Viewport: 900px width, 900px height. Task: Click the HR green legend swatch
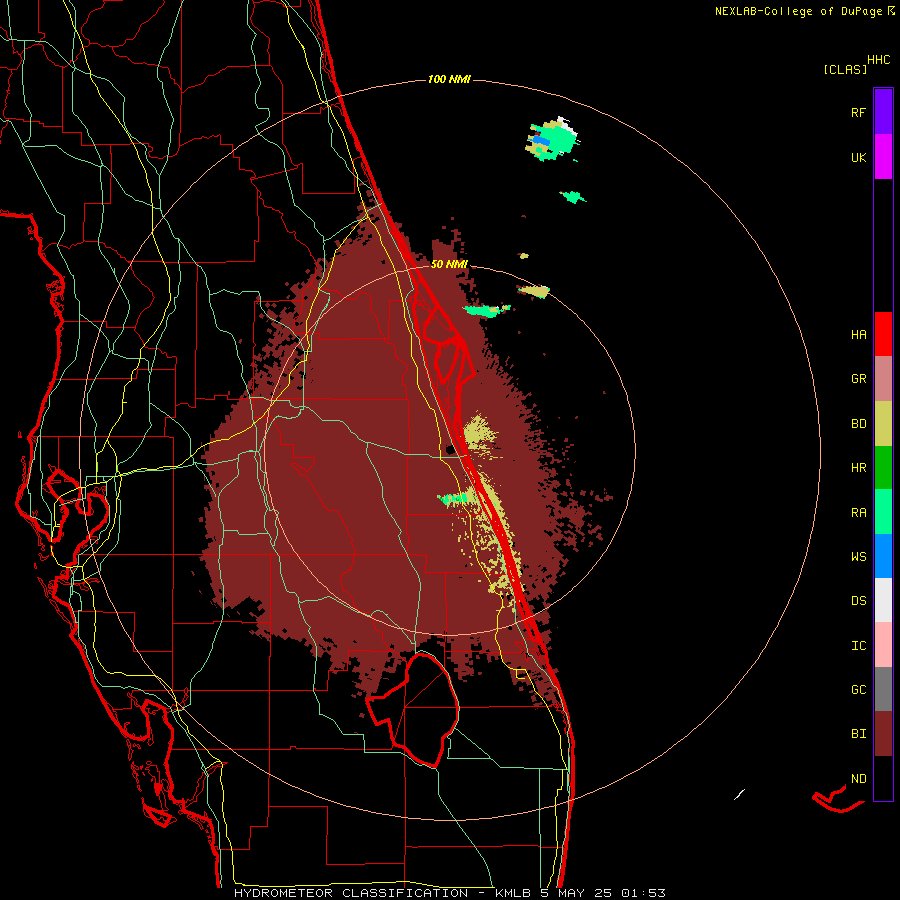pyautogui.click(x=883, y=467)
